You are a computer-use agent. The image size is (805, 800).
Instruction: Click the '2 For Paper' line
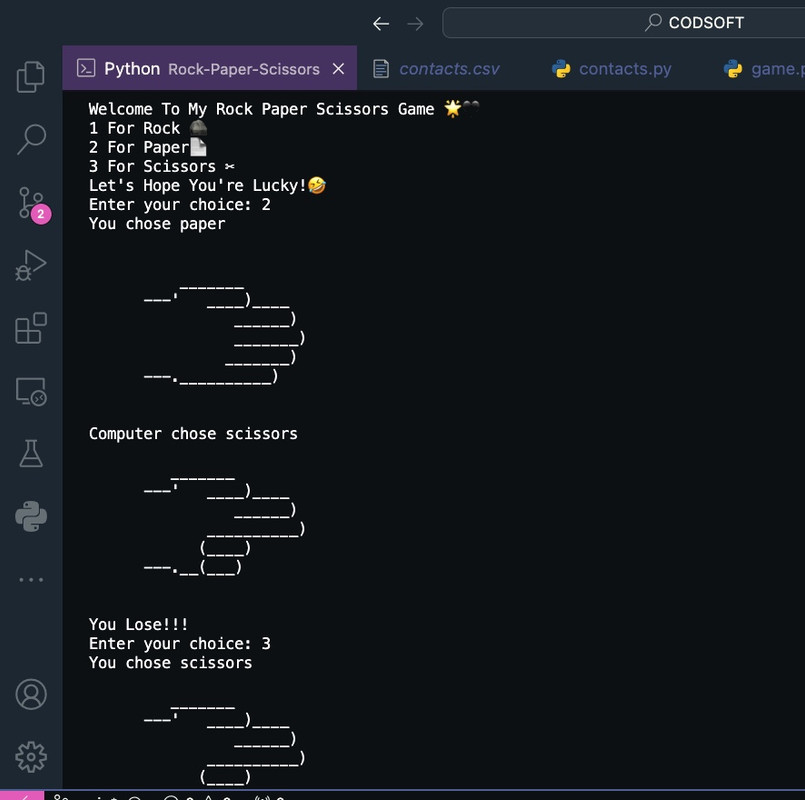point(147,147)
